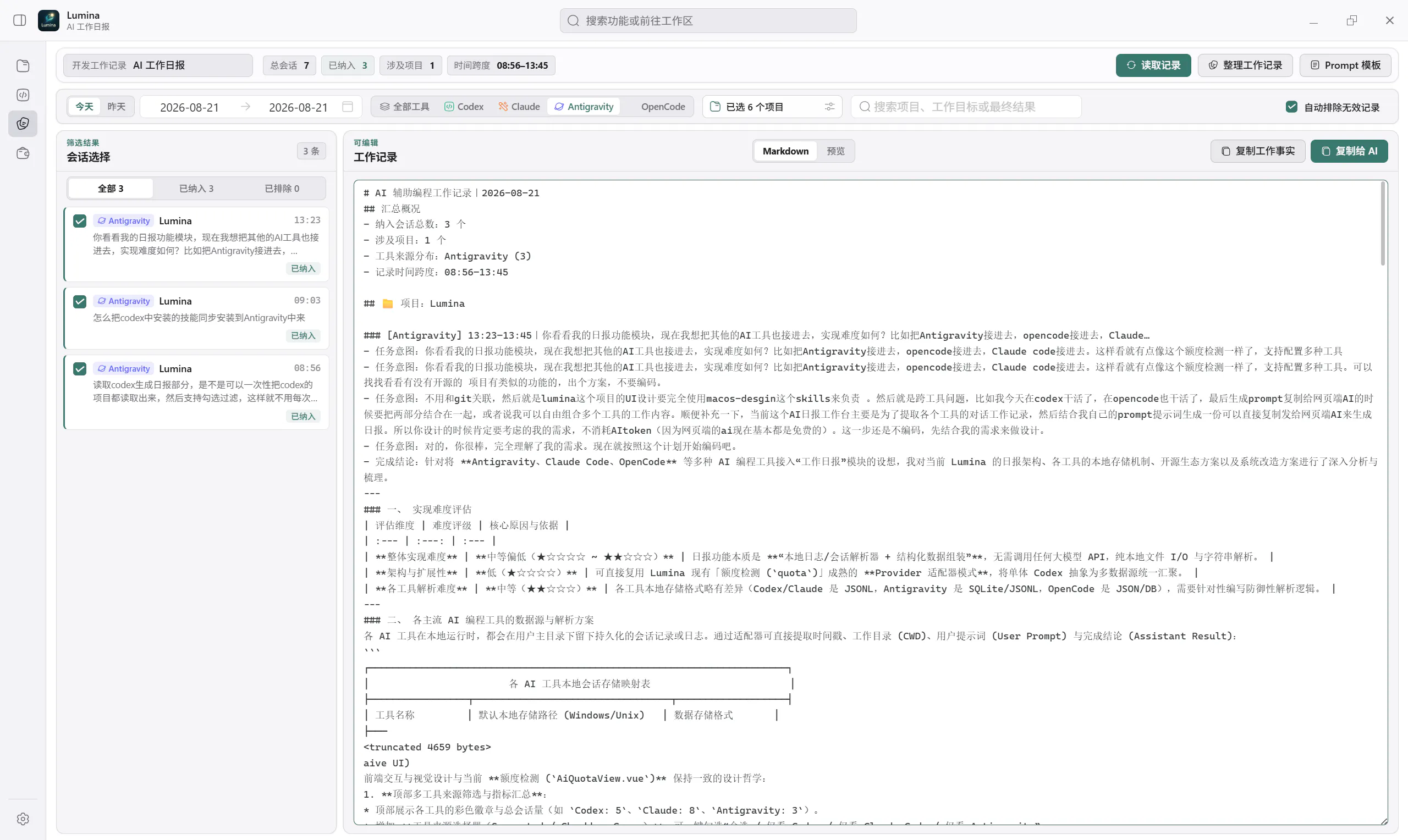Viewport: 1408px width, 840px height.
Task: Click the 已纳入 3 stat badge
Action: 348,65
